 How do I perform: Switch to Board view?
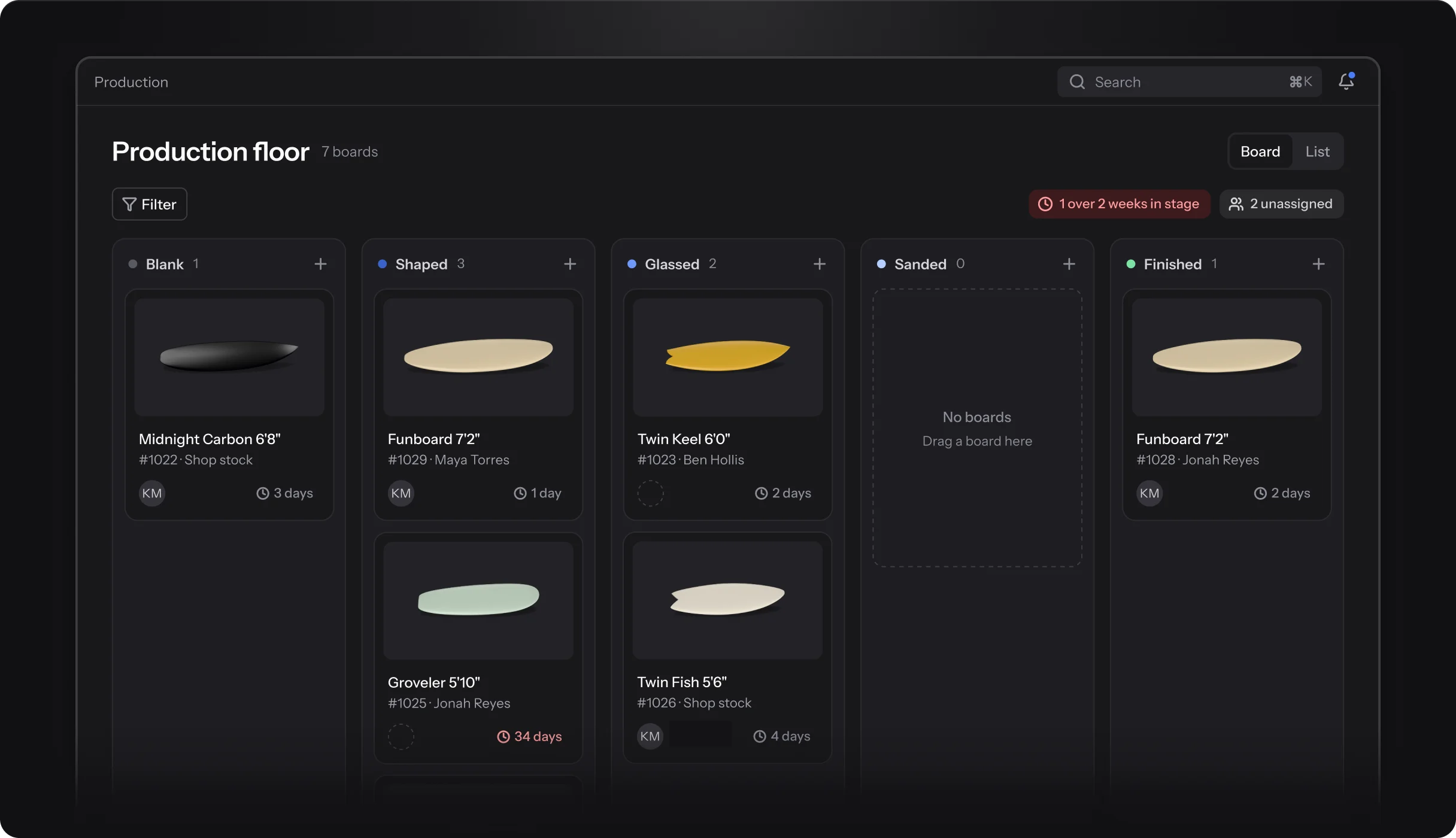pos(1260,151)
